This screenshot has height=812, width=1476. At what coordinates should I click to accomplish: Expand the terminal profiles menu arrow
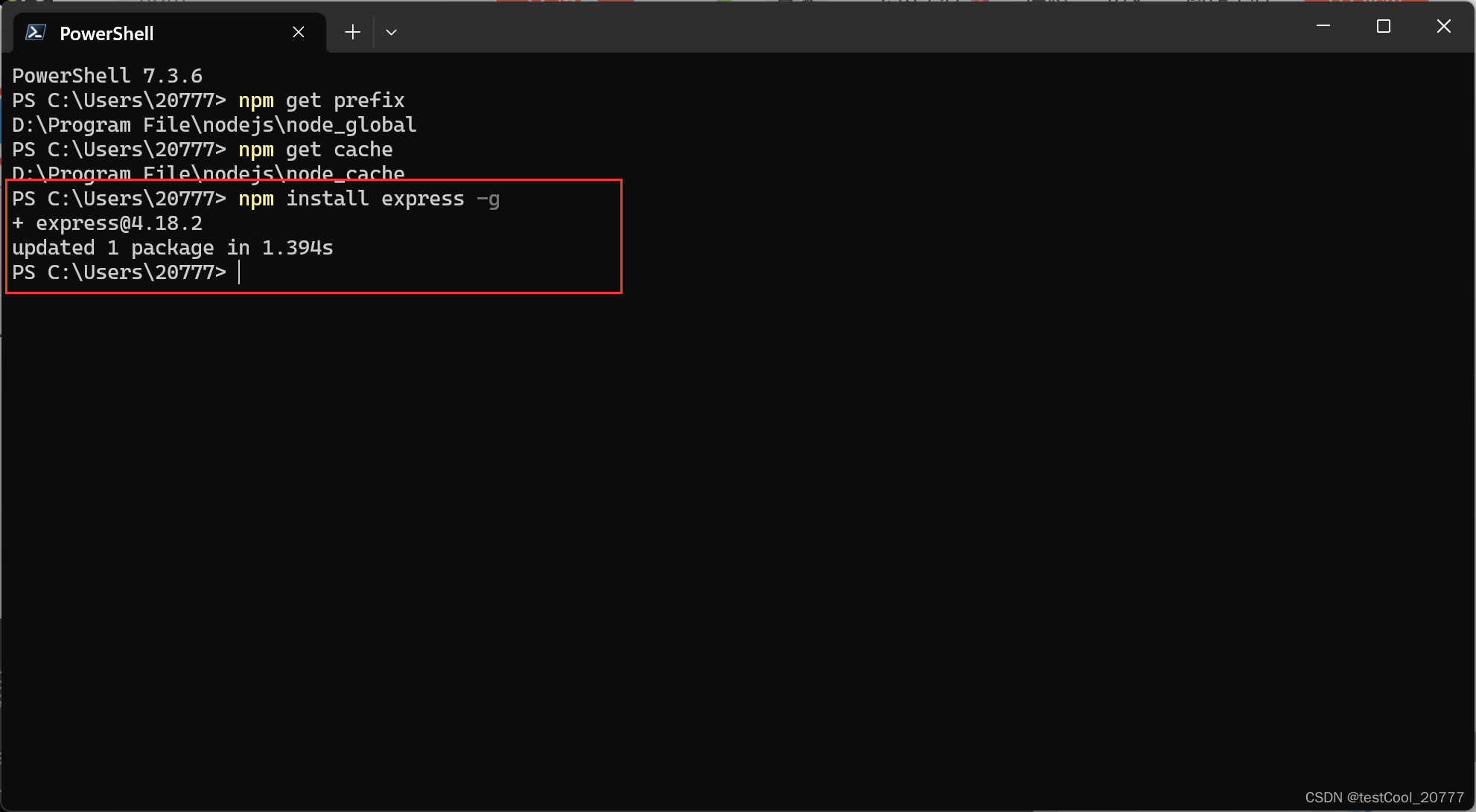point(391,32)
